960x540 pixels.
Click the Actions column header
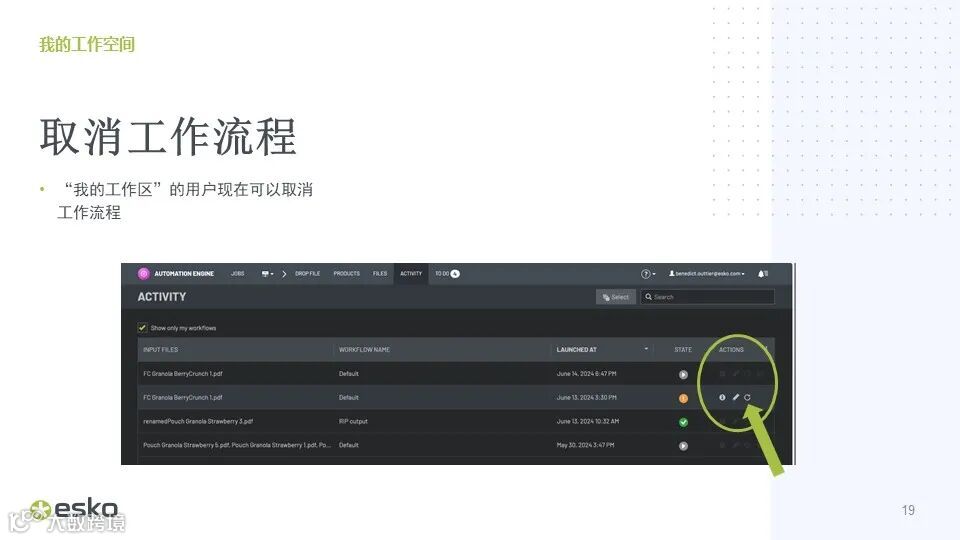coord(732,350)
